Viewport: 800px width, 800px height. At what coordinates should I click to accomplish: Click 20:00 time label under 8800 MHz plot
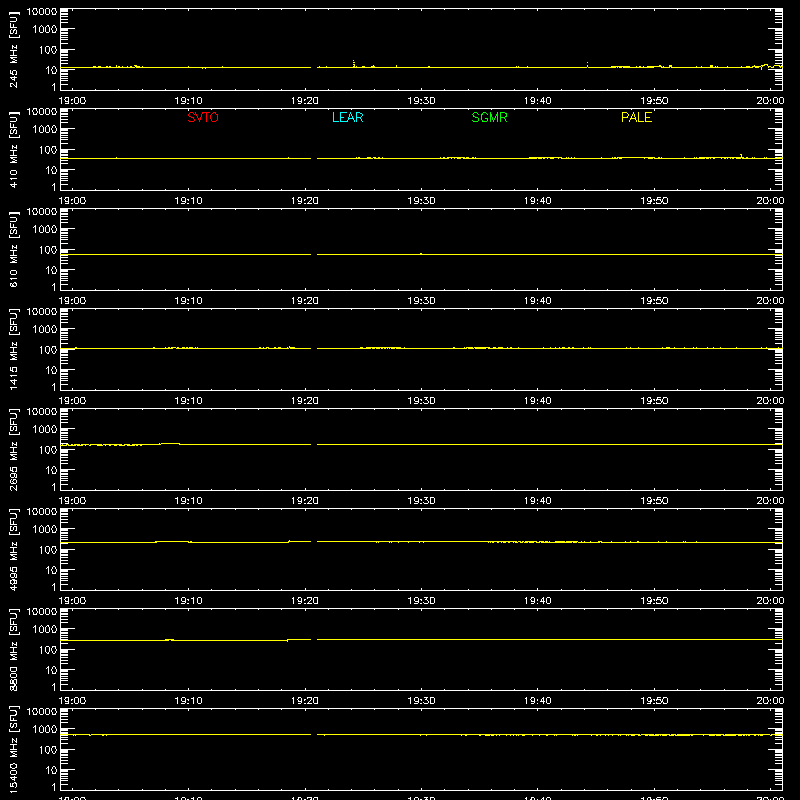[x=770, y=701]
